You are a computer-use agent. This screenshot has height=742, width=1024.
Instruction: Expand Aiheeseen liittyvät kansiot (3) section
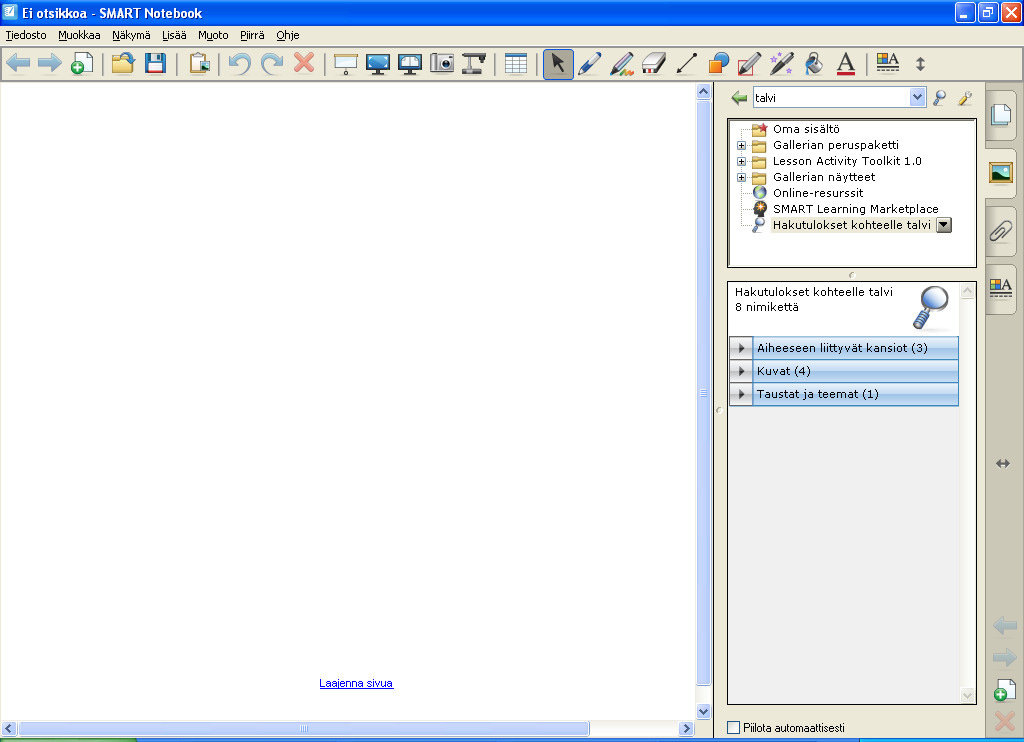point(741,348)
